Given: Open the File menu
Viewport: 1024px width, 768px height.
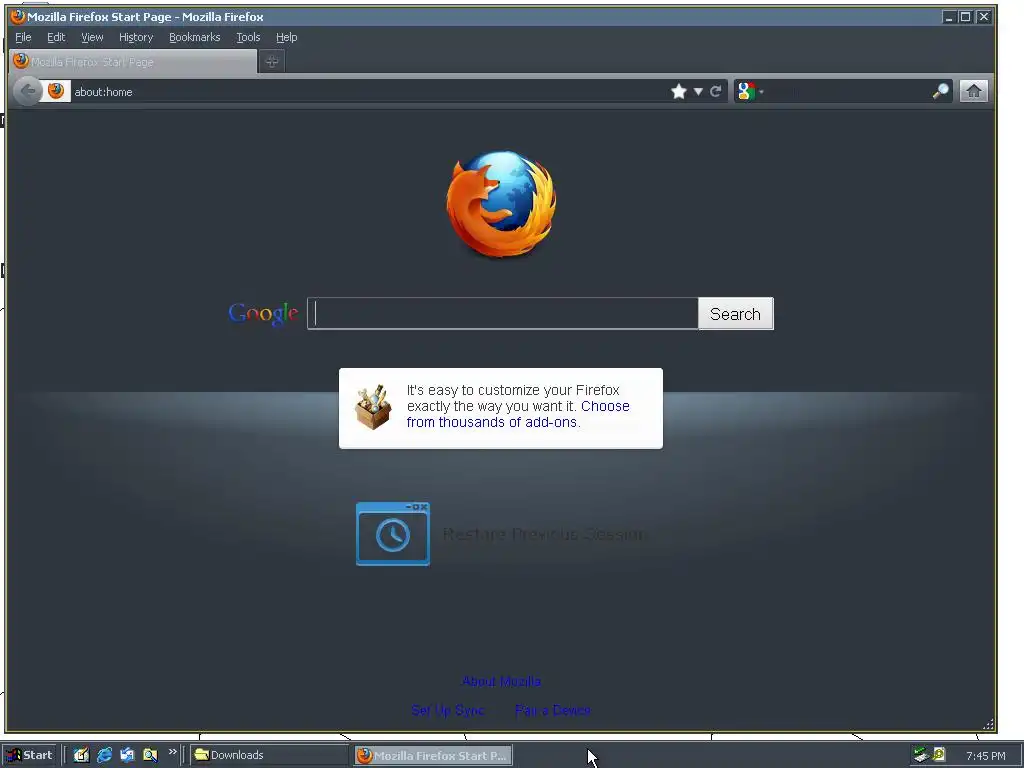Looking at the screenshot, I should click(23, 37).
